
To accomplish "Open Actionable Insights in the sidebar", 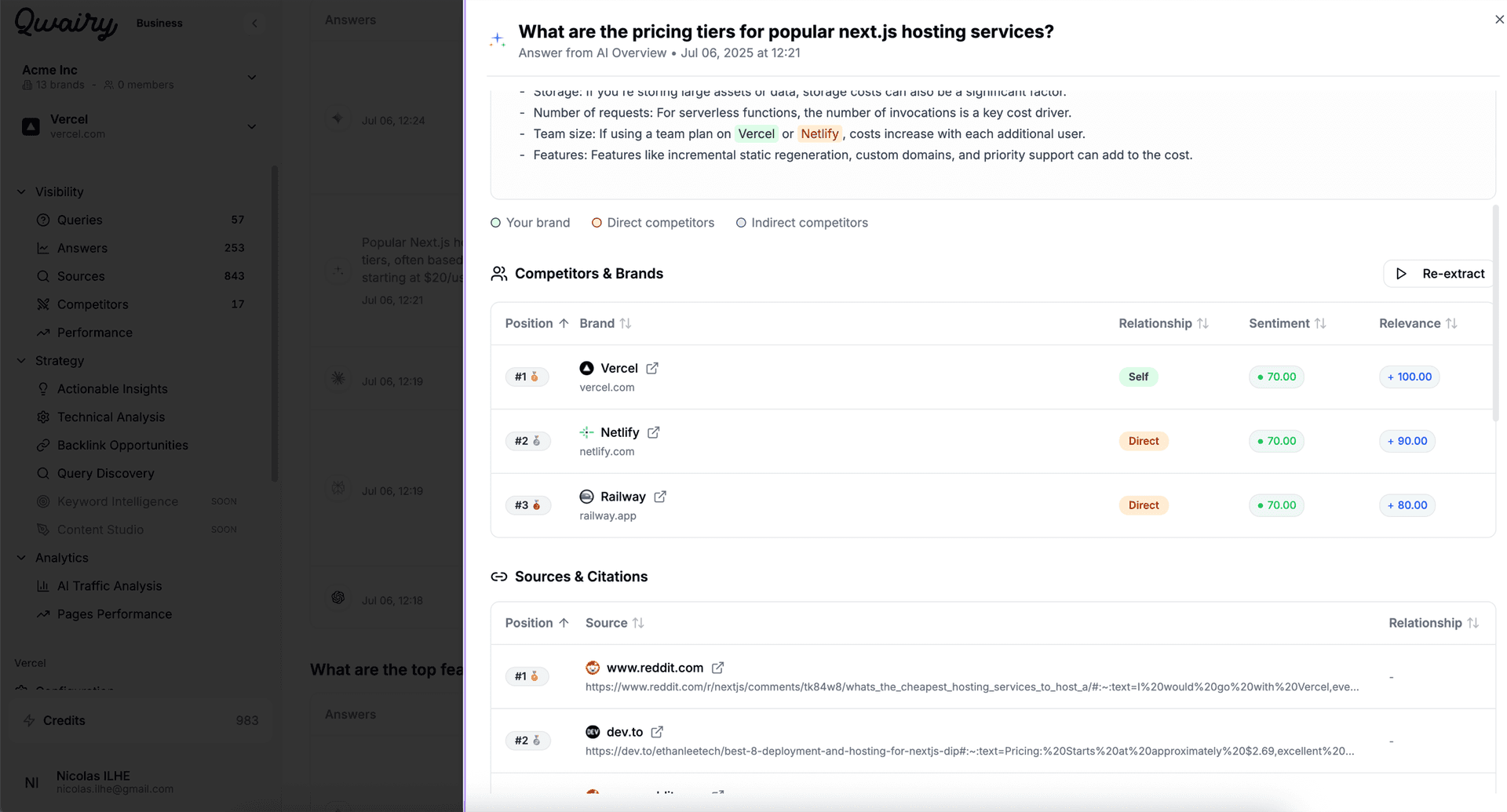I will pyautogui.click(x=112, y=389).
